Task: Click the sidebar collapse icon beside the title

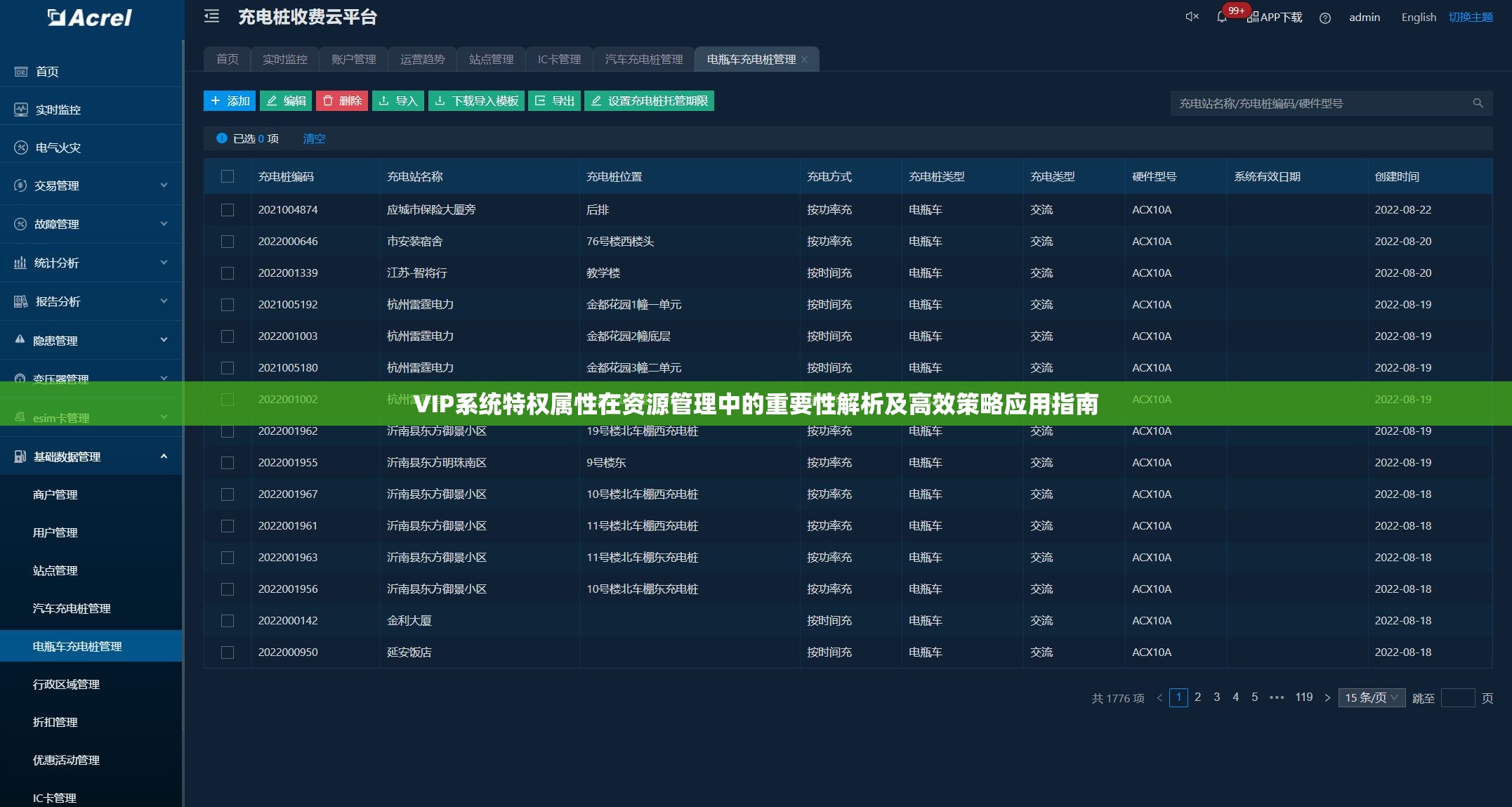Action: (211, 17)
